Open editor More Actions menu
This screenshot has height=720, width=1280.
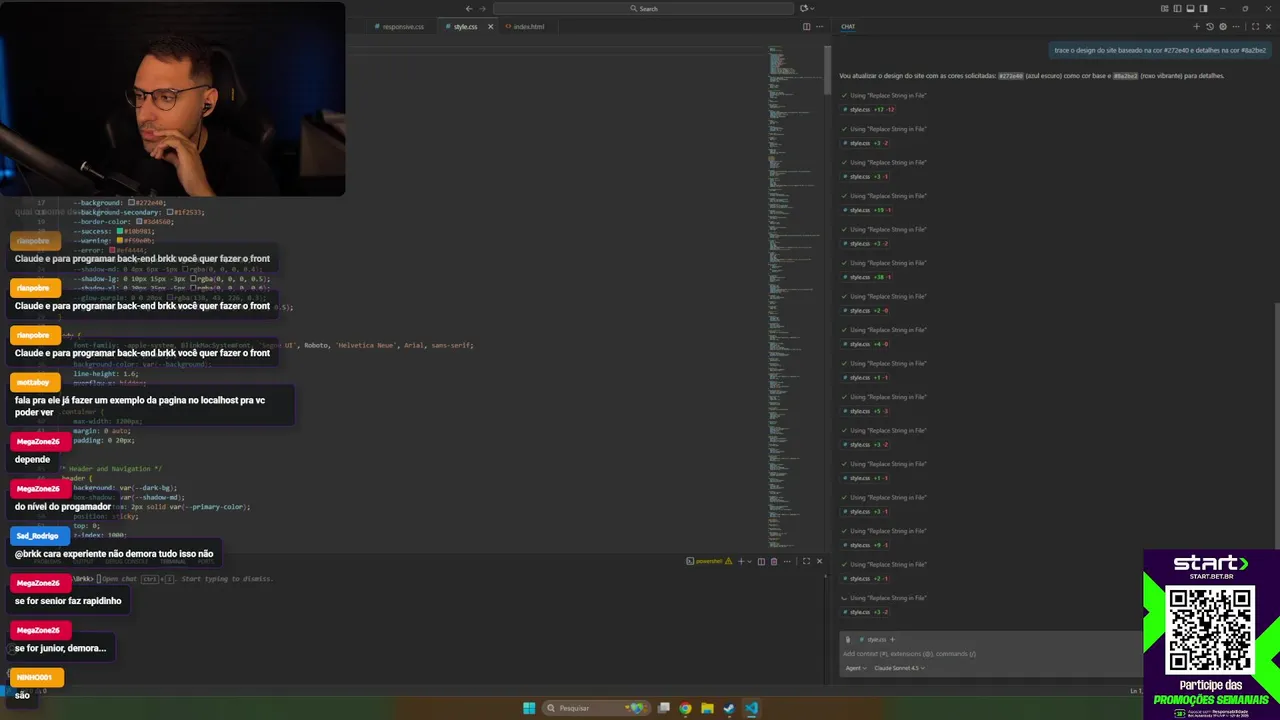tap(820, 27)
